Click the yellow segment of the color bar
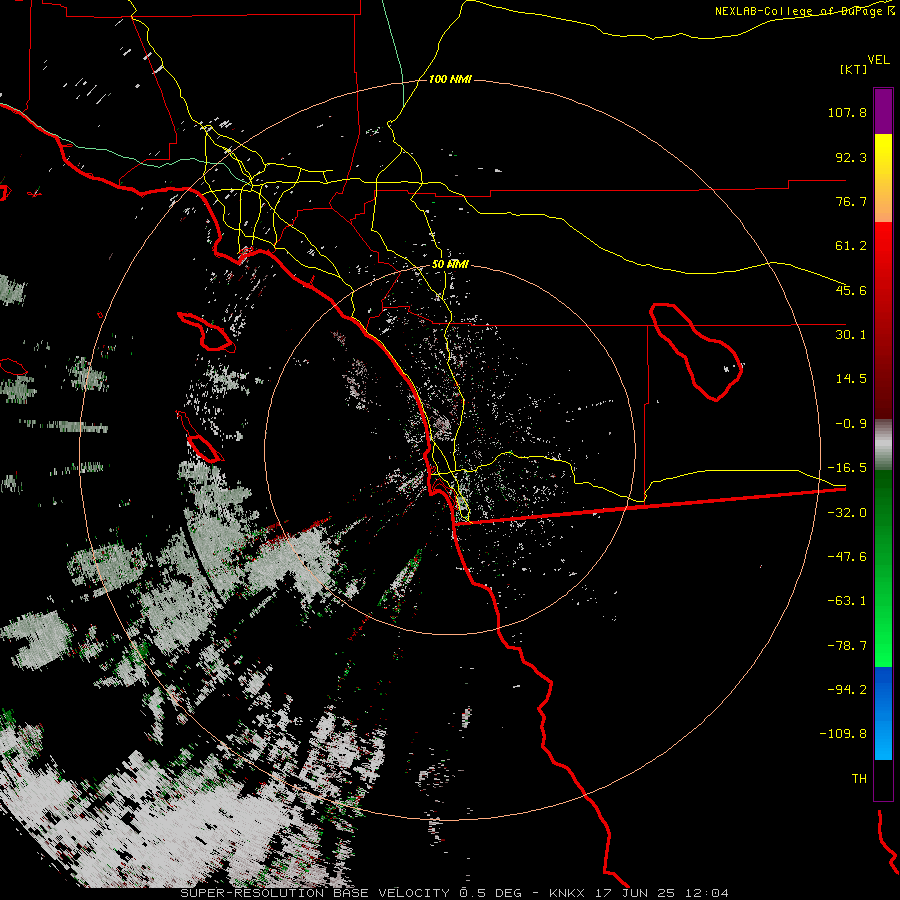Viewport: 900px width, 900px height. pos(883,178)
